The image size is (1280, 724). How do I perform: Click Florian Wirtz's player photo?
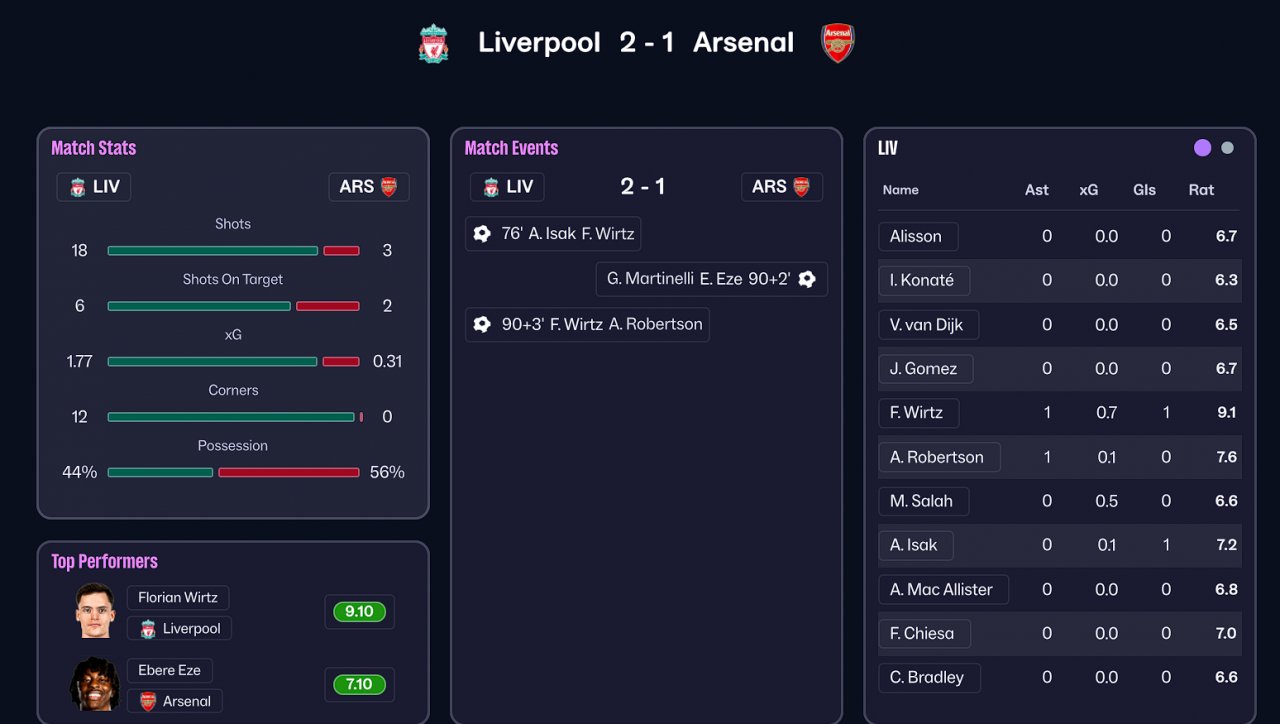pyautogui.click(x=95, y=610)
